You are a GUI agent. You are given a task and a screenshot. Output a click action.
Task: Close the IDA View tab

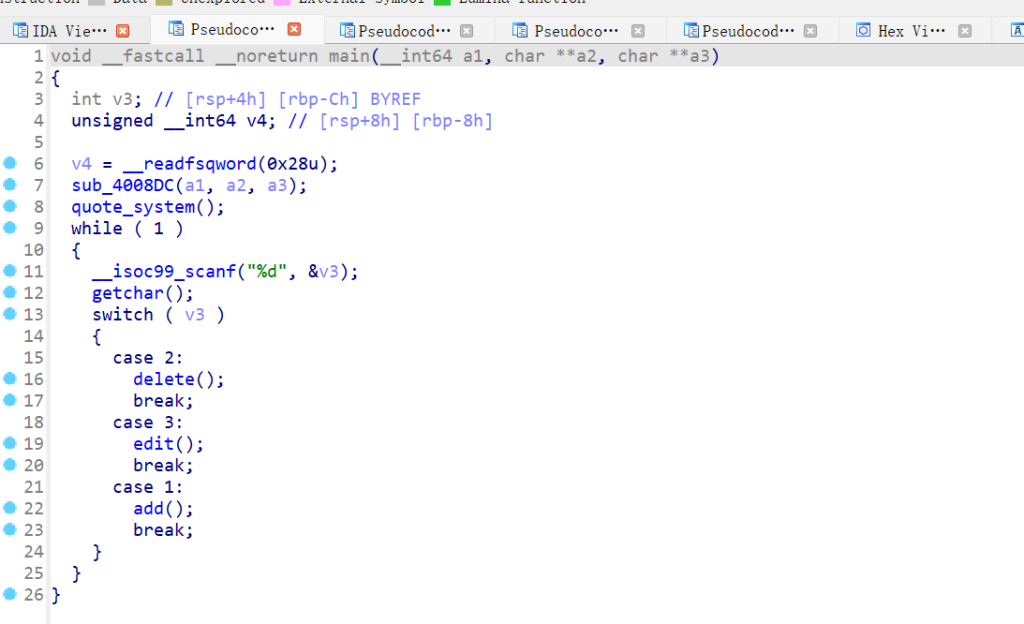coord(123,31)
